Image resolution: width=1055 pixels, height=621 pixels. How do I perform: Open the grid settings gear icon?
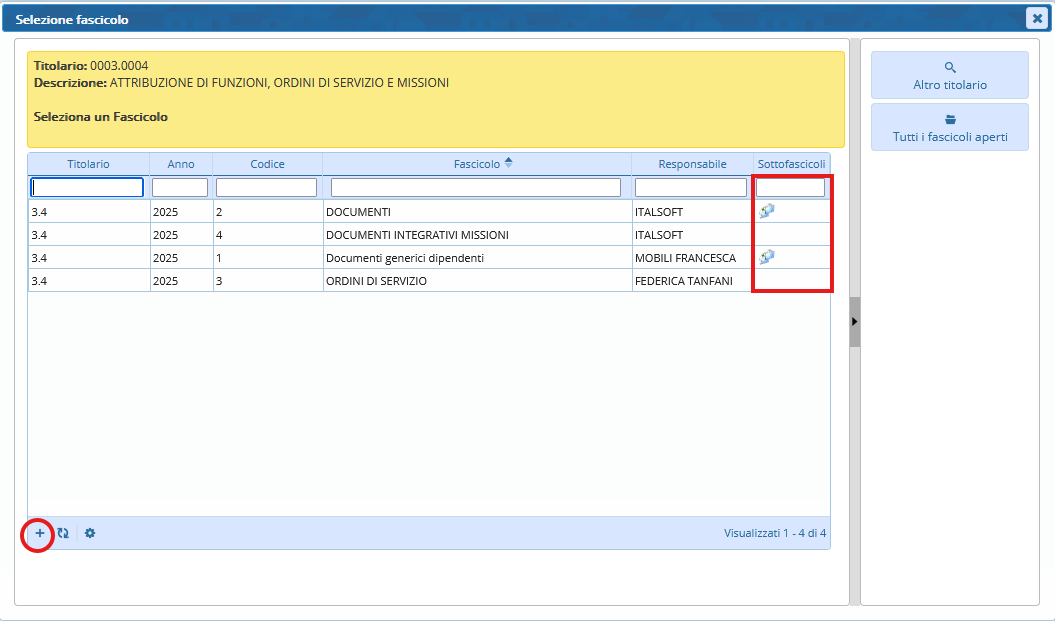[x=90, y=534]
